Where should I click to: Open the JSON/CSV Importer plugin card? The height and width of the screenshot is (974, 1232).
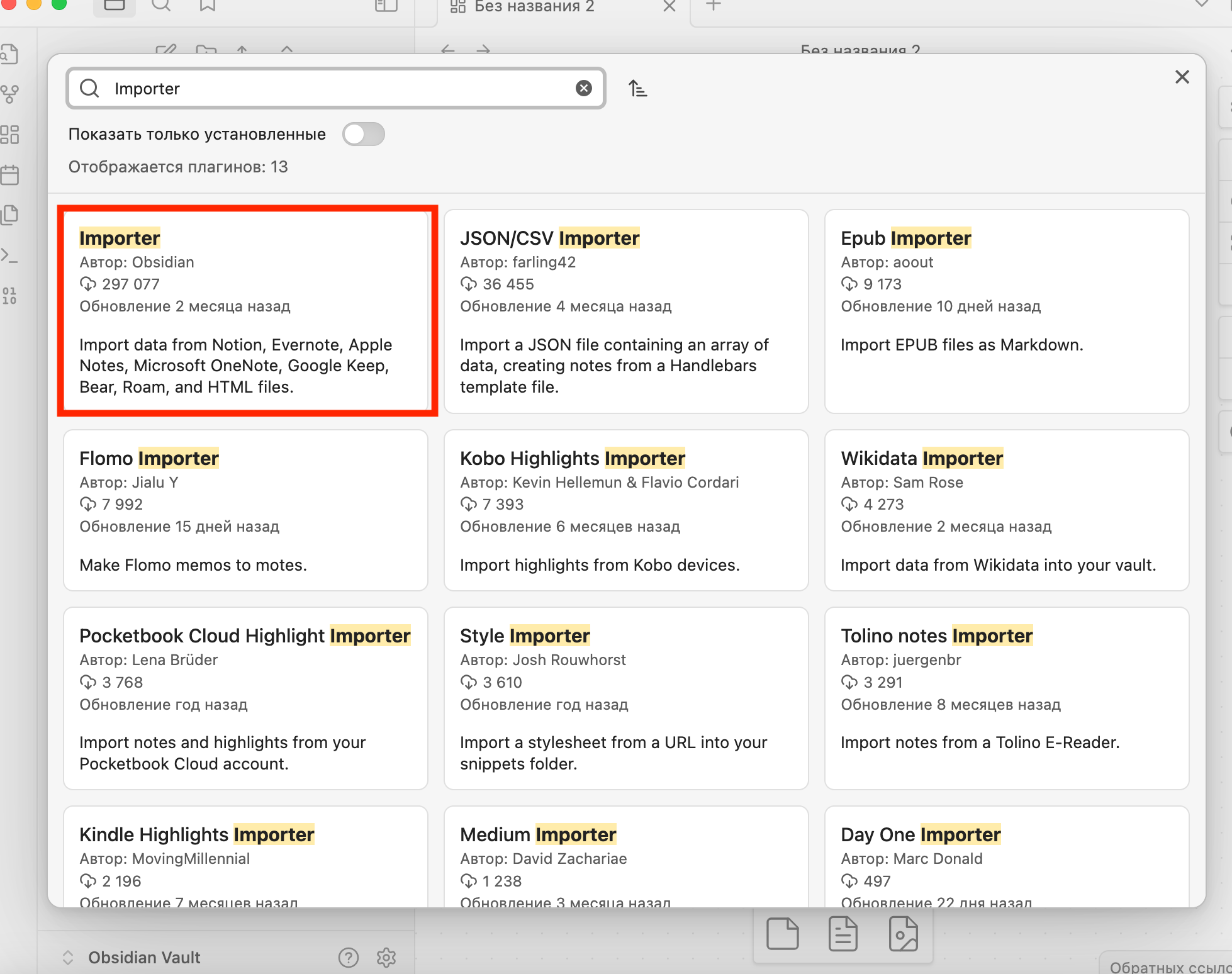[626, 311]
